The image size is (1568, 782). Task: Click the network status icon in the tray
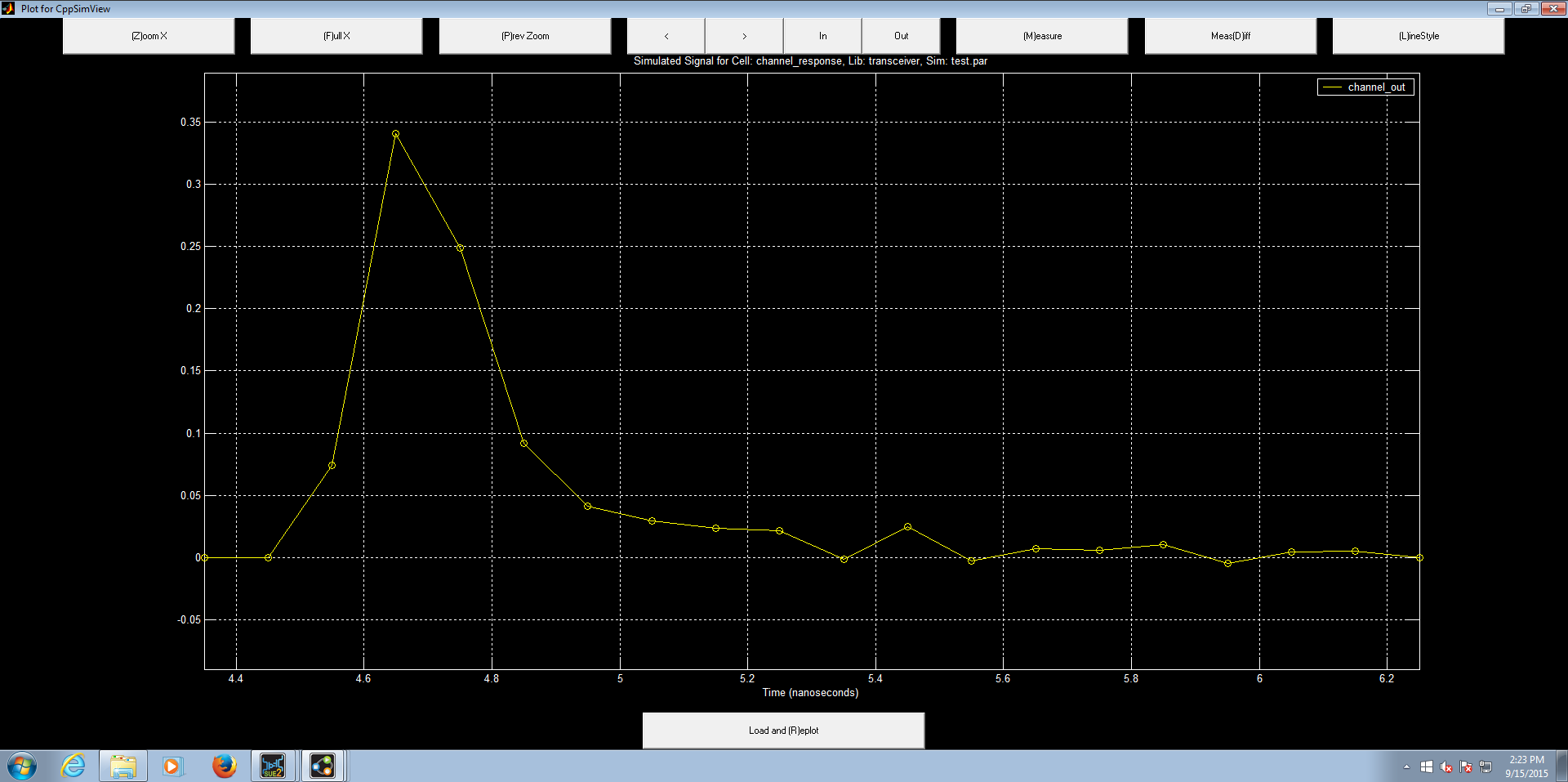pyautogui.click(x=1486, y=766)
